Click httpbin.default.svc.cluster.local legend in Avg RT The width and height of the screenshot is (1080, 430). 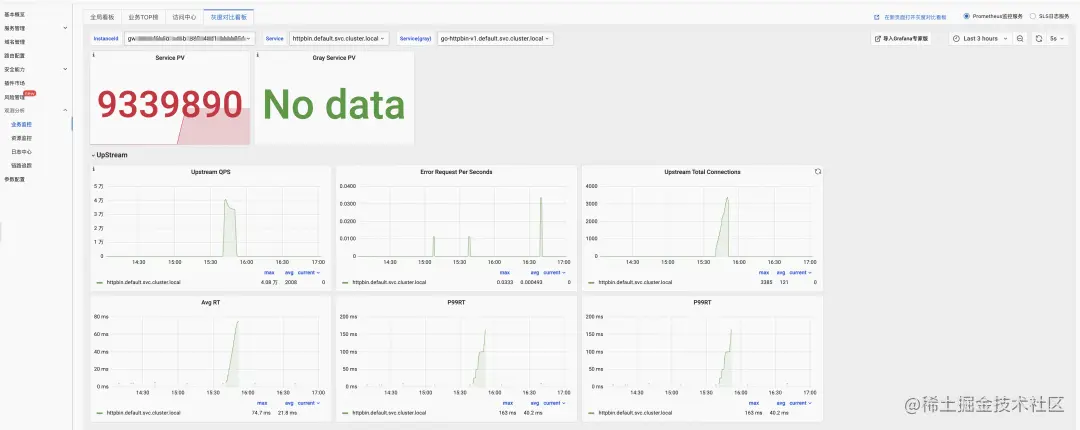(143, 413)
